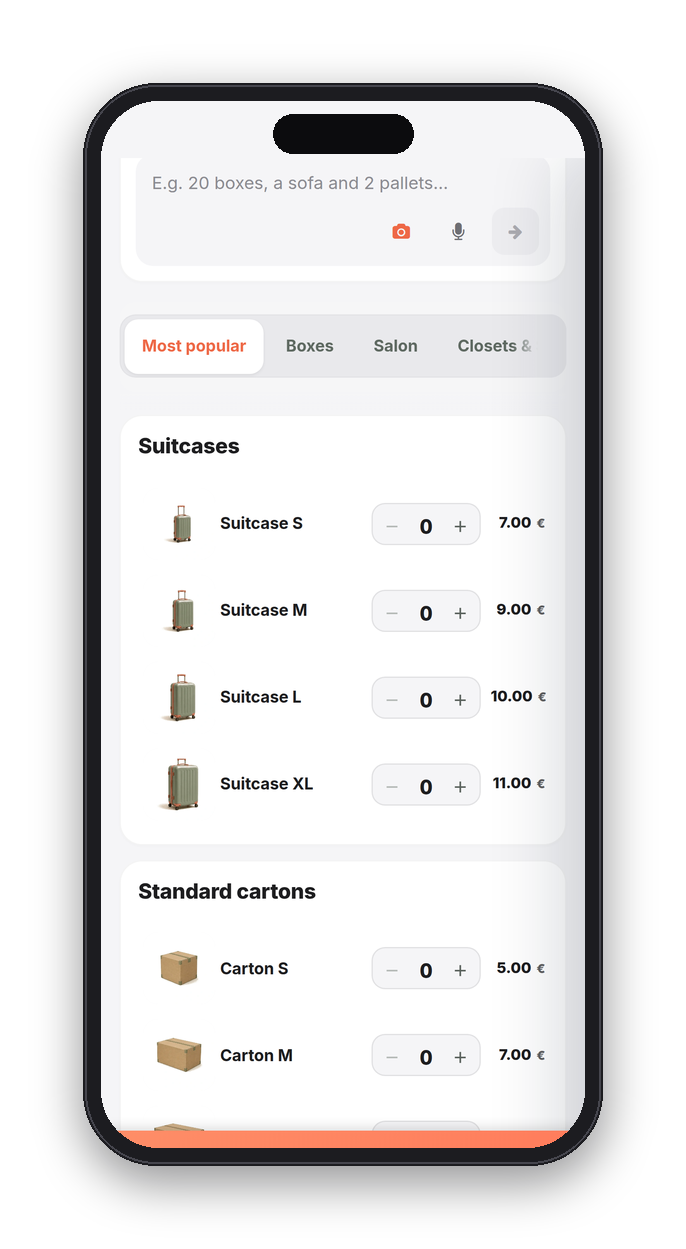Select the Suitcase L label
686x1249 pixels.
coord(260,697)
